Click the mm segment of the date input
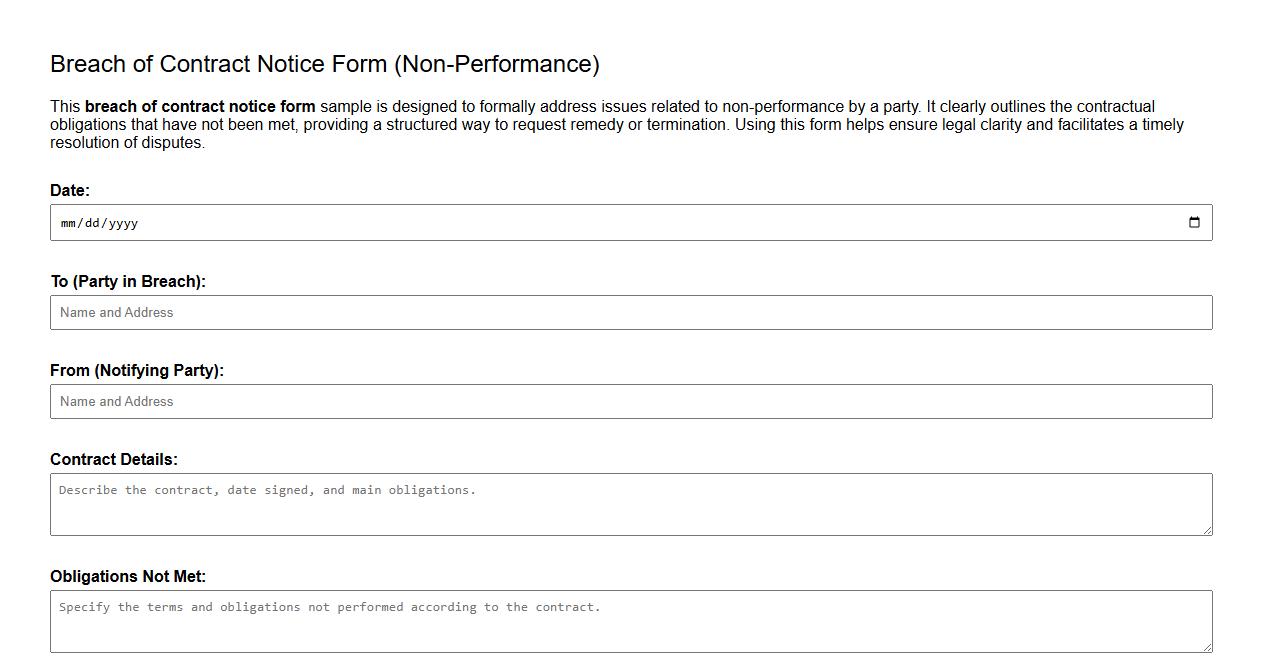This screenshot has width=1263, height=663. [x=70, y=222]
